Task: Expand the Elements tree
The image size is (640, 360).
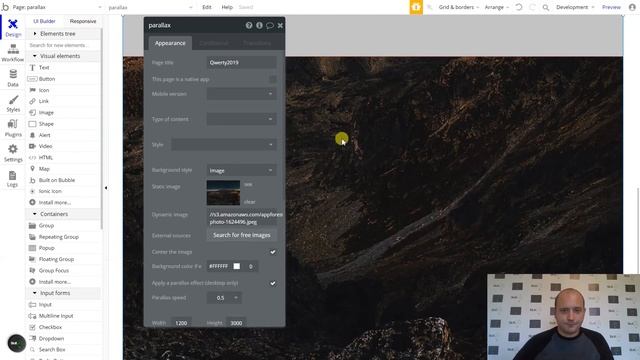Action: click(35, 34)
